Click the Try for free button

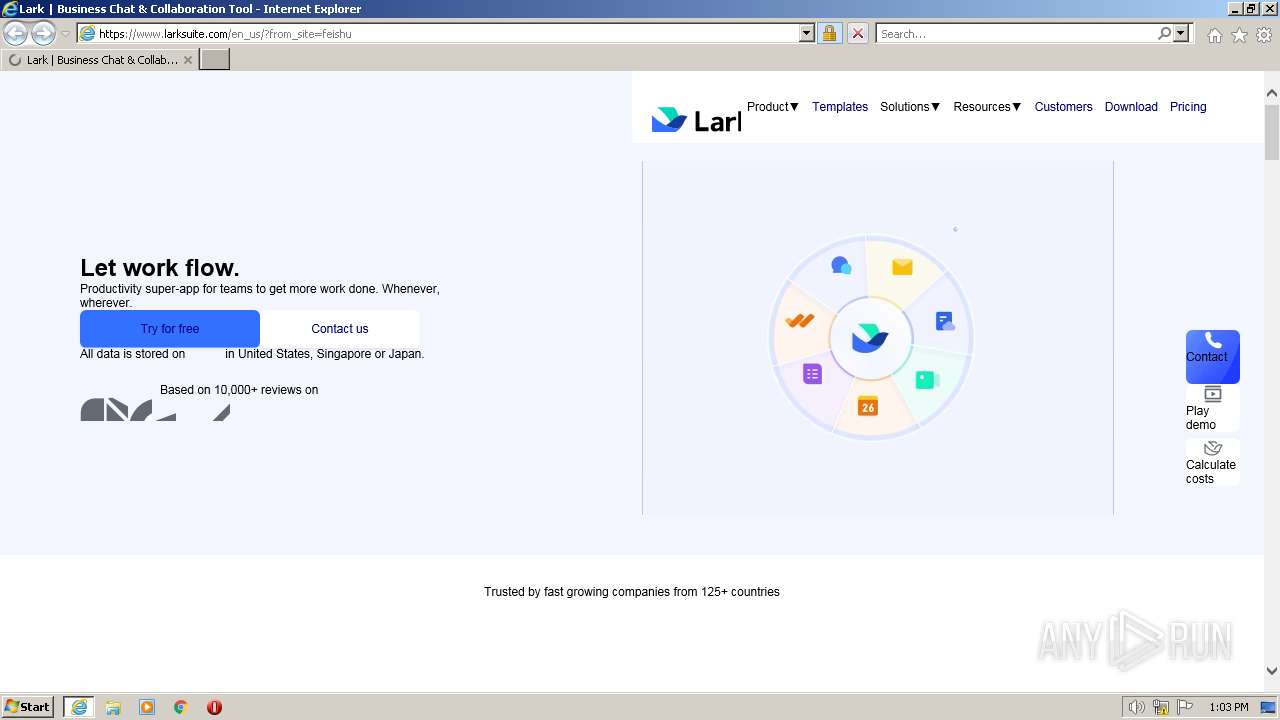170,329
